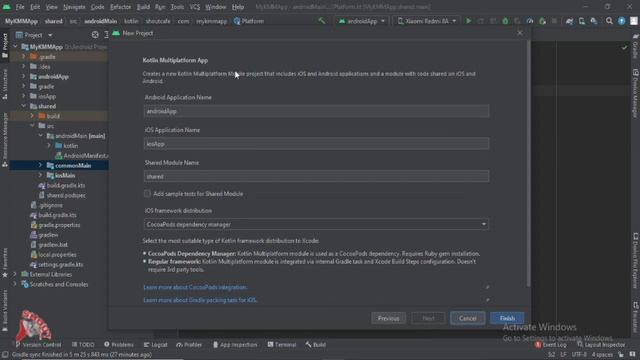Open the Event Log panel
Image resolution: width=640 pixels, height=360 pixels.
pos(551,344)
